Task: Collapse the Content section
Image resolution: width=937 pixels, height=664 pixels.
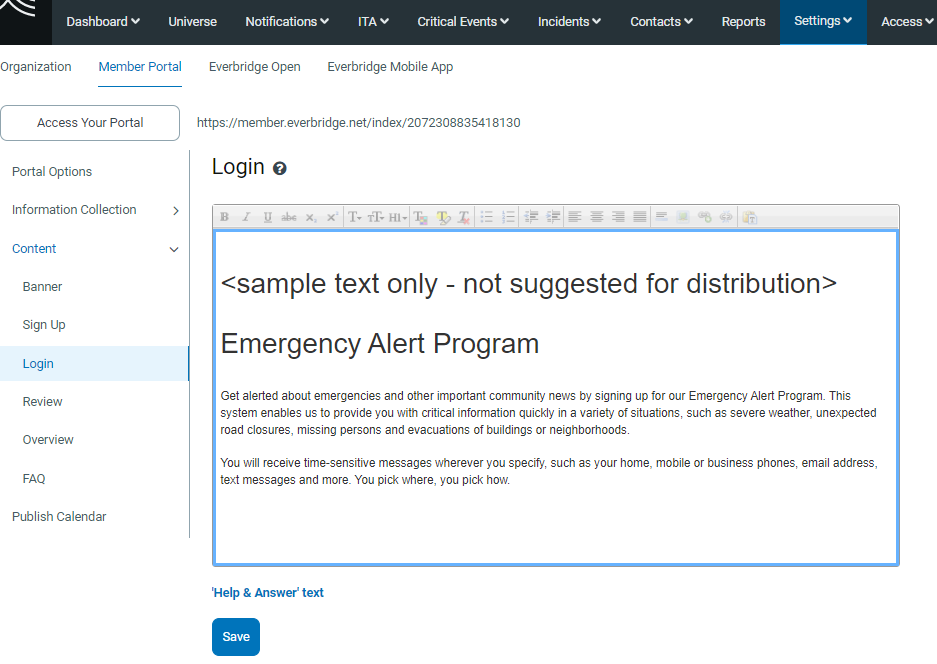Action: click(x=174, y=249)
